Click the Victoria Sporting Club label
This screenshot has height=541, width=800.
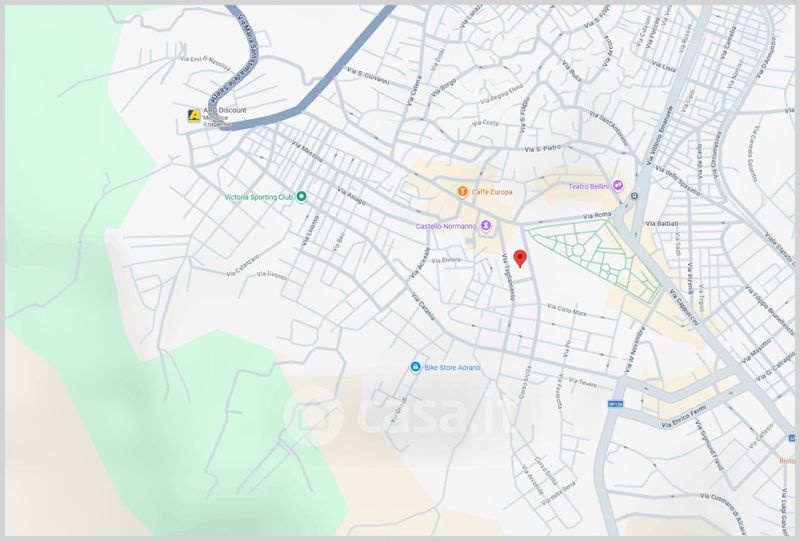(258, 197)
